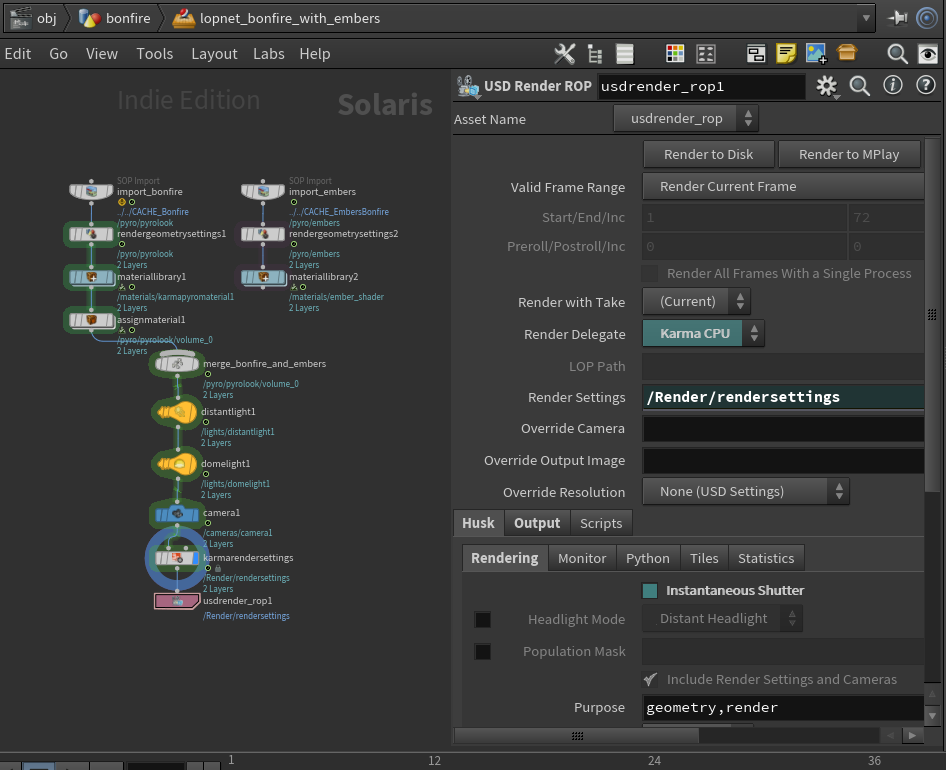
Task: Click the Purpose field
Action: tap(783, 707)
